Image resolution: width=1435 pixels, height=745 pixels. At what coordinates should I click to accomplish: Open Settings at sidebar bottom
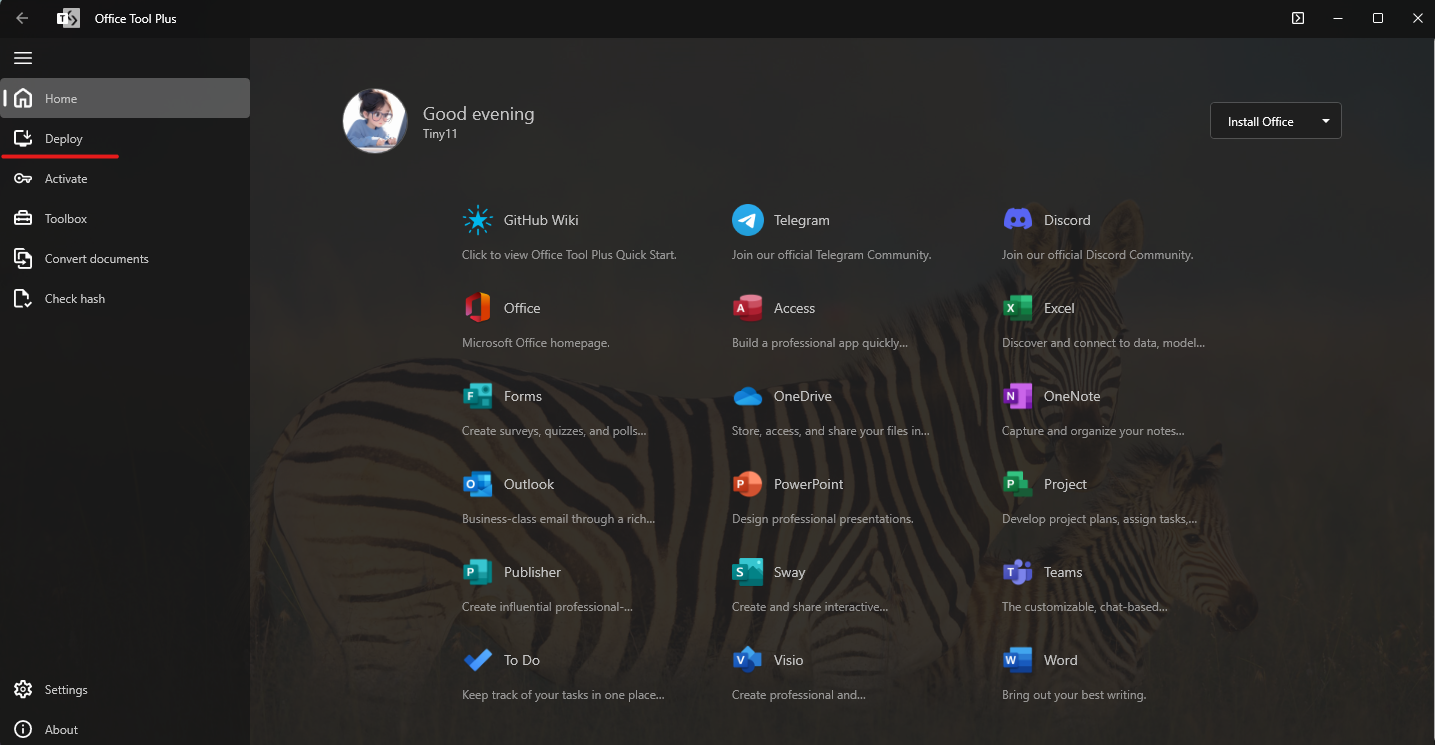(66, 690)
